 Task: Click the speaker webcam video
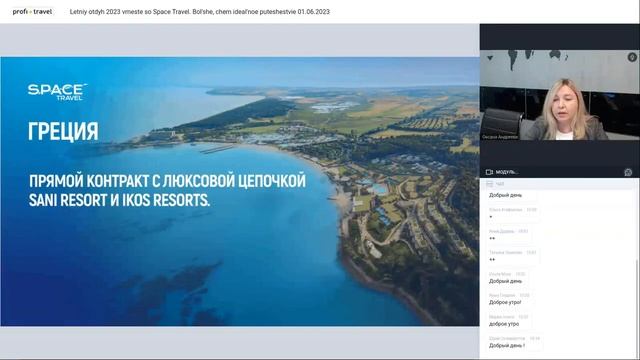pos(560,95)
